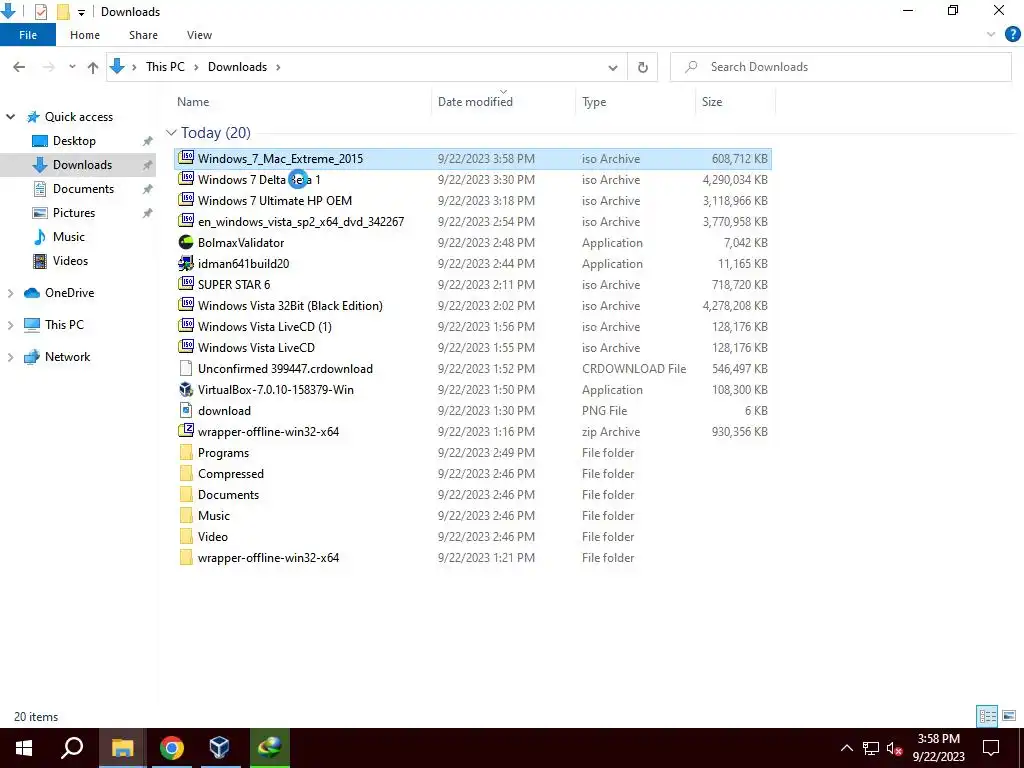1024x768 pixels.
Task: Open Internet Download Manager from taskbar
Action: click(269, 748)
